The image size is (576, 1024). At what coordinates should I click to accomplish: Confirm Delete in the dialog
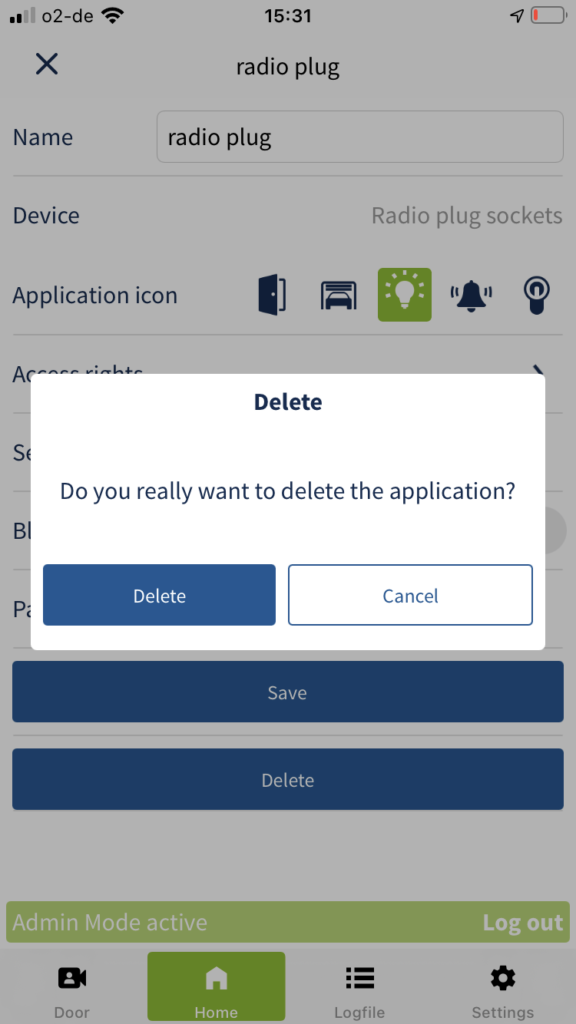(159, 595)
